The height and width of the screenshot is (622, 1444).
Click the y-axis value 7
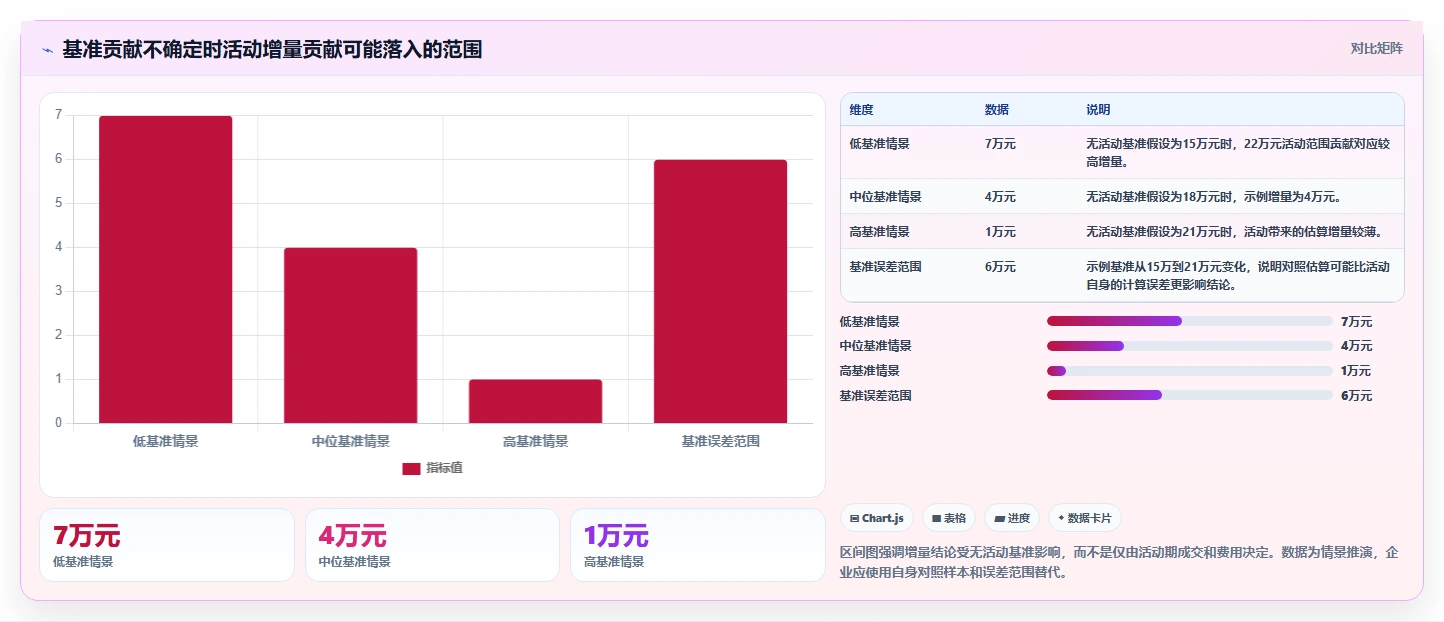58,115
